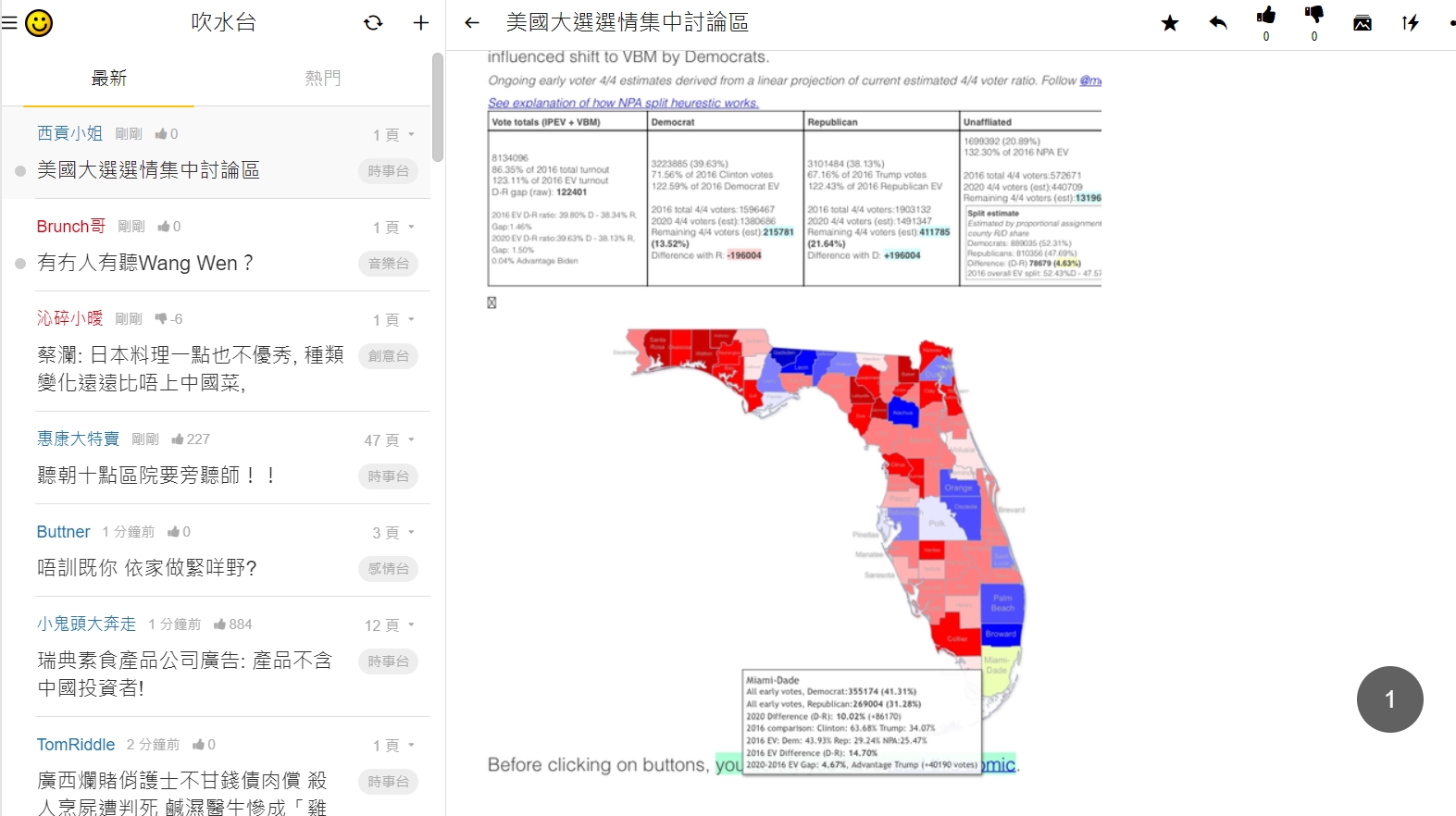Downvote the thread with thumbs down

click(1314, 16)
